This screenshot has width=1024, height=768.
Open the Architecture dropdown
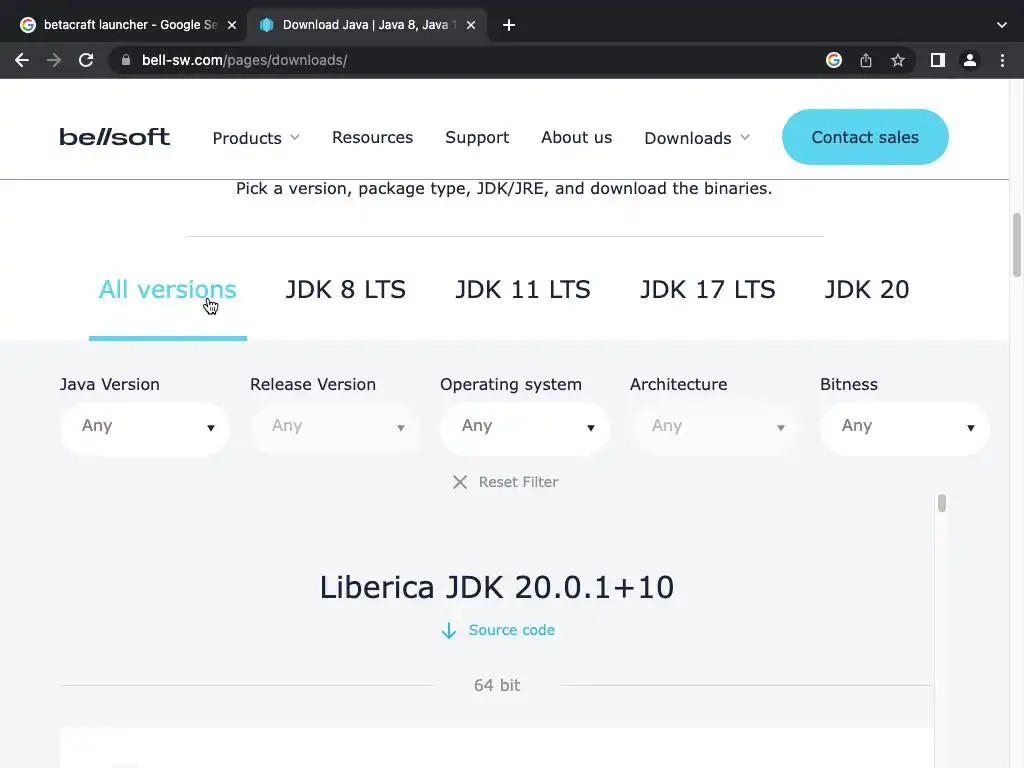[x=715, y=426]
